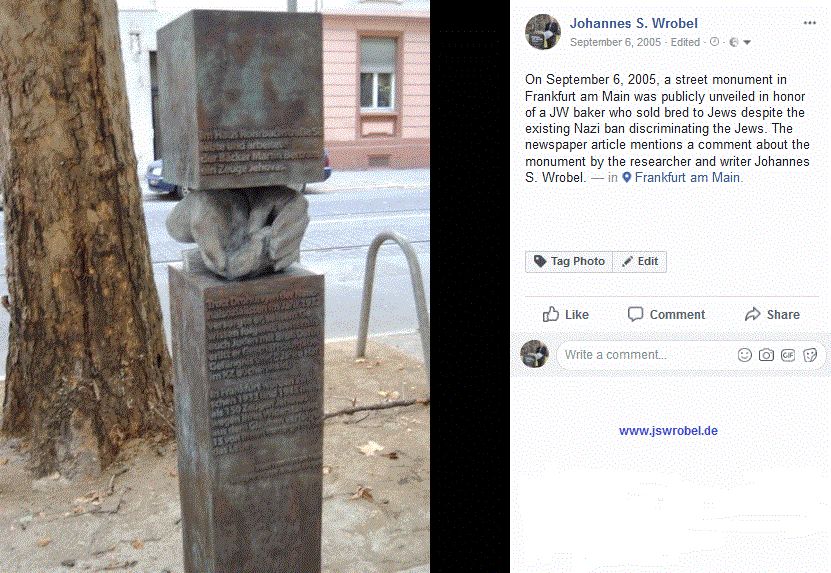Open the Frankfurt am Main location link
This screenshot has height=573, width=831.
click(687, 178)
